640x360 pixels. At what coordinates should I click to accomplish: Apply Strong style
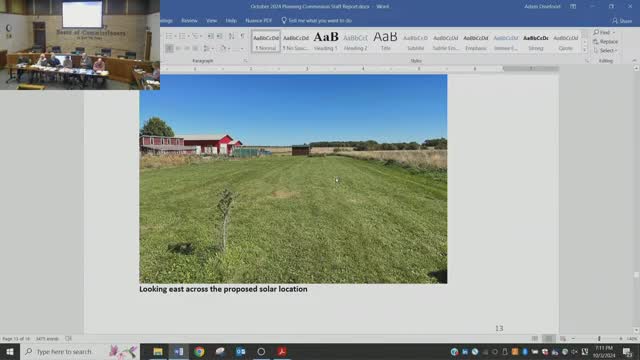536,41
